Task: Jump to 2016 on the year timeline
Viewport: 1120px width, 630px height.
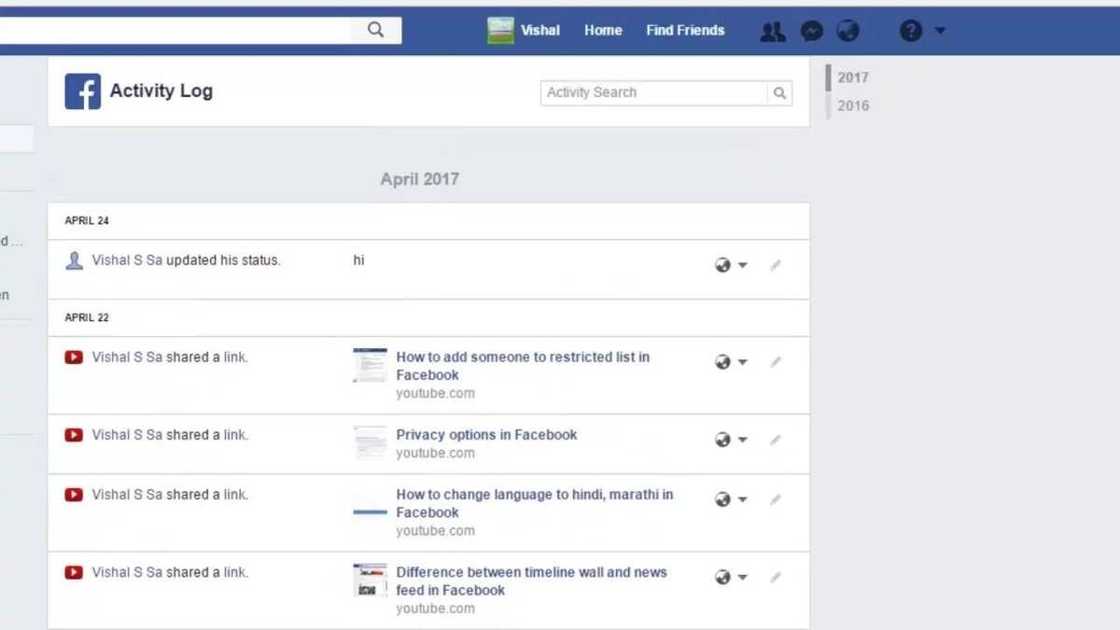Action: click(x=853, y=105)
